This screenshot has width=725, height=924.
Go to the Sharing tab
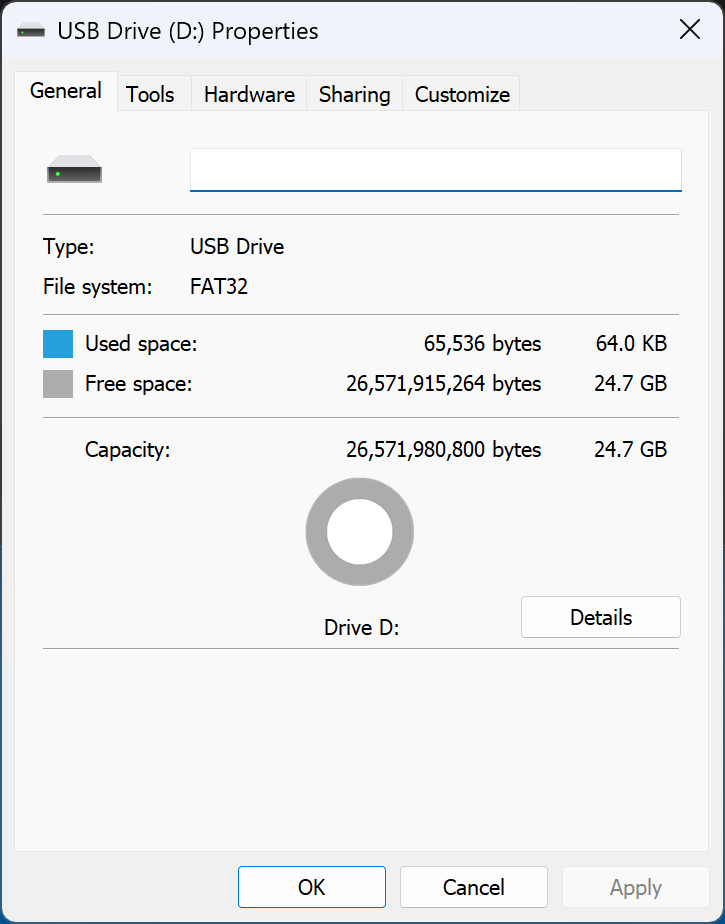pos(354,95)
